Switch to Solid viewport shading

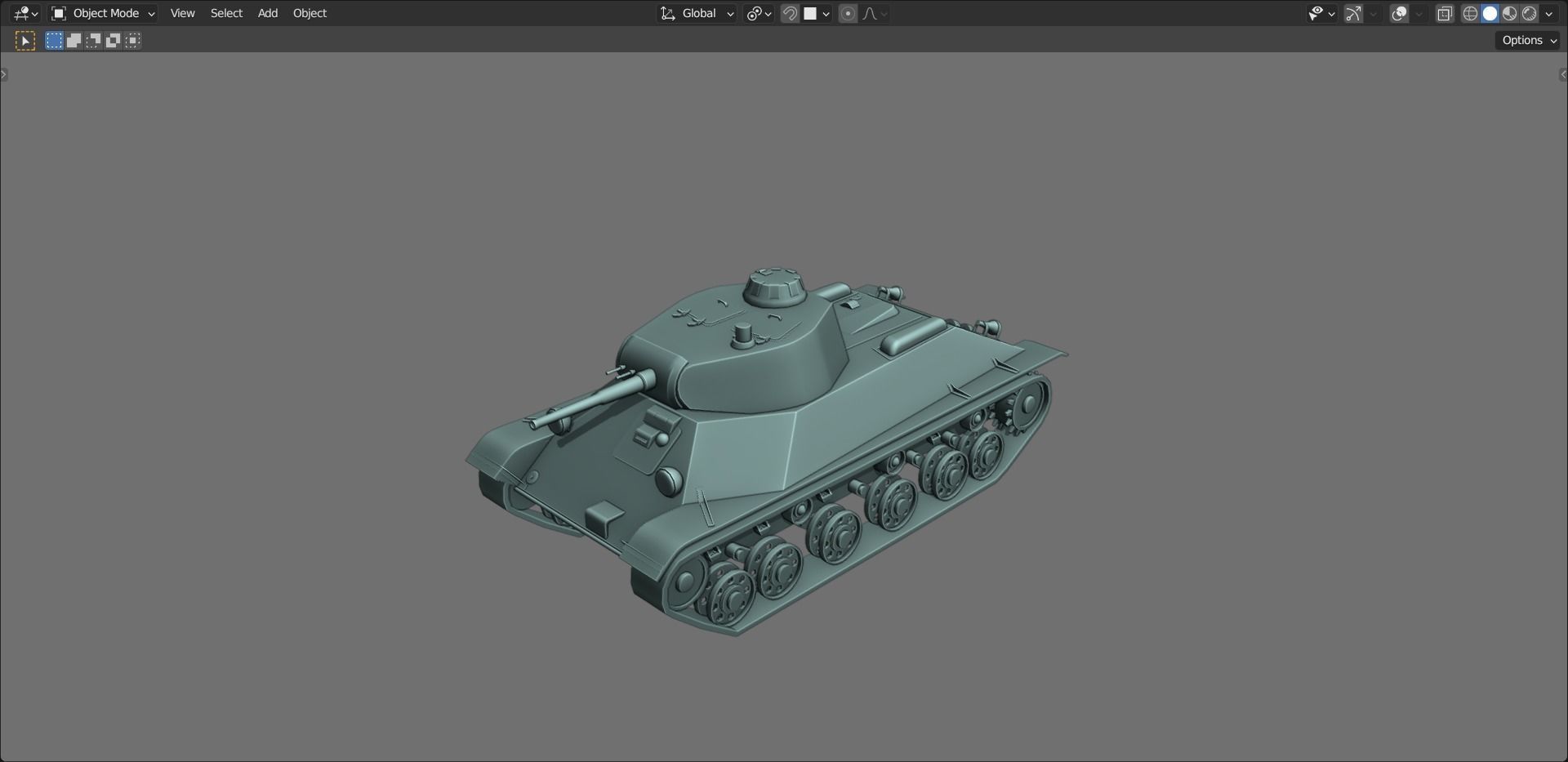click(1490, 13)
